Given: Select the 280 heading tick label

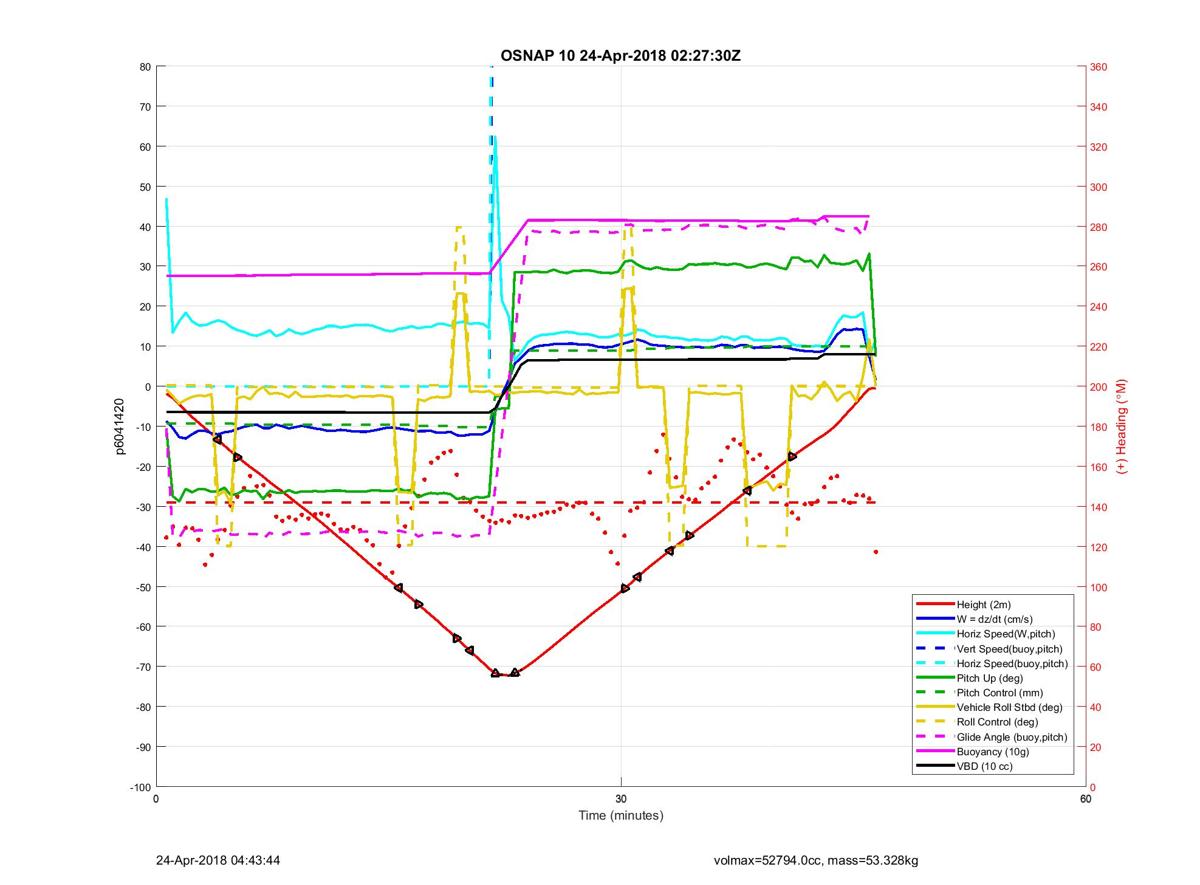Looking at the screenshot, I should (x=1099, y=227).
